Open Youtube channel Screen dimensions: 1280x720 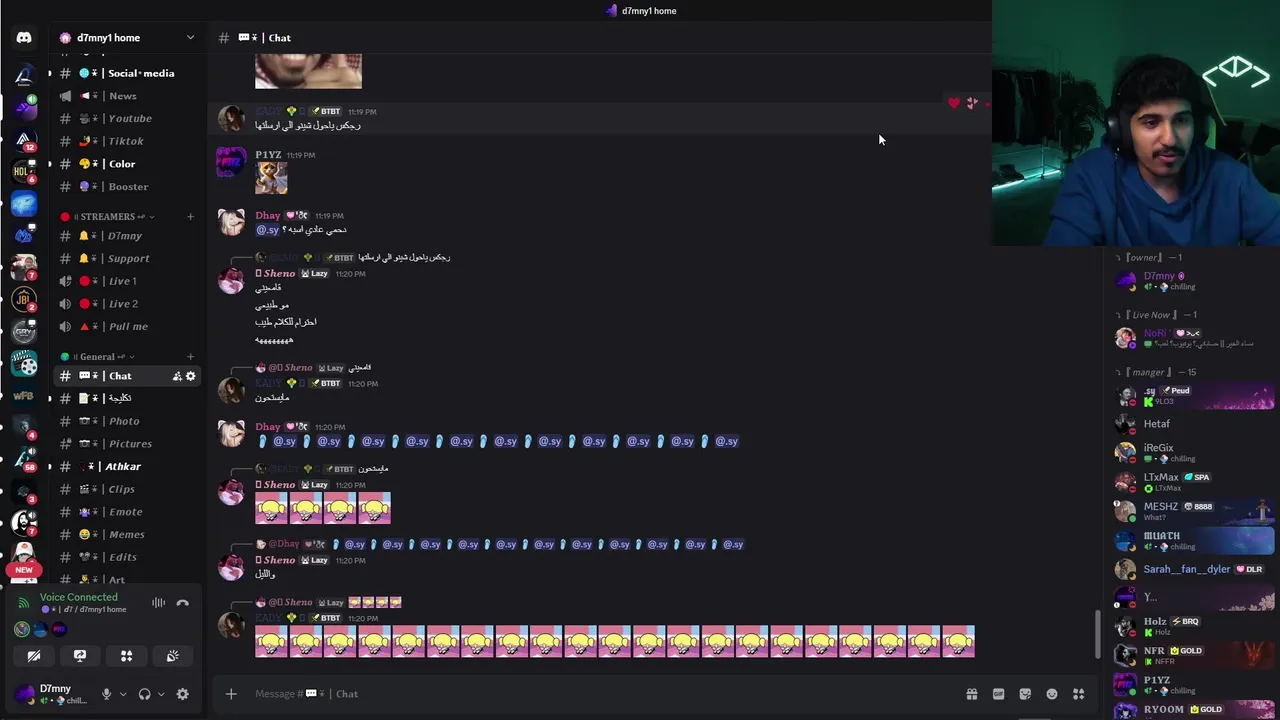tap(128, 118)
